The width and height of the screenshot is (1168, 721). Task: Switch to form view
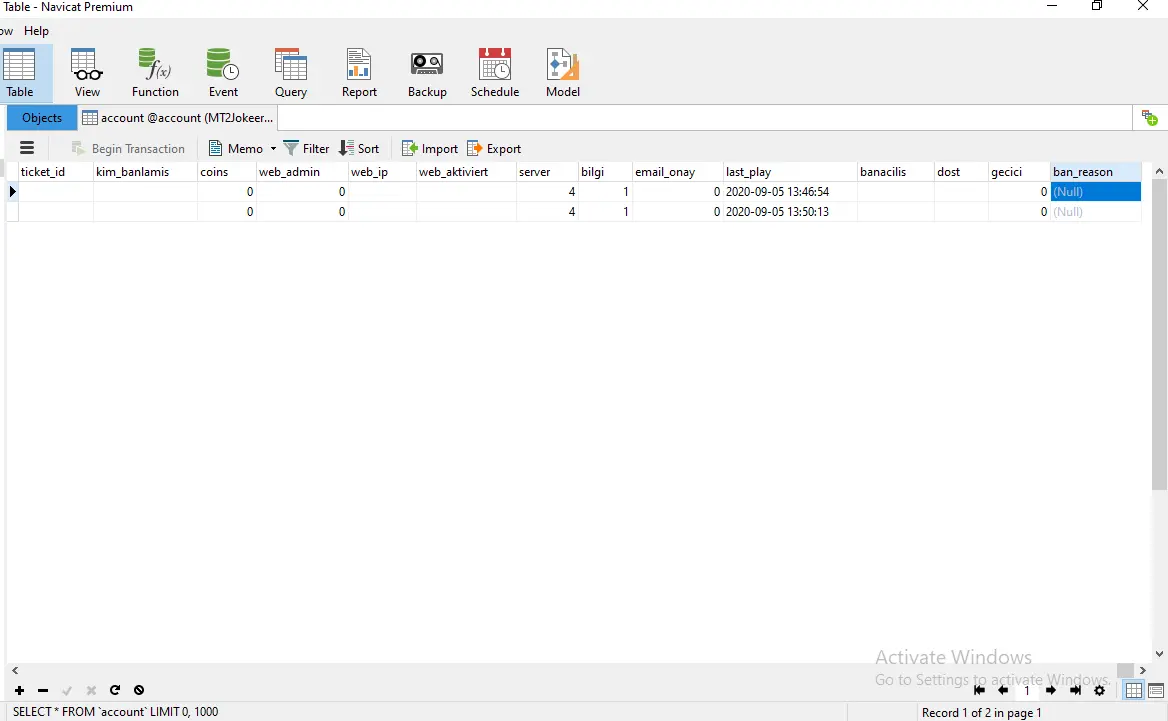1156,690
